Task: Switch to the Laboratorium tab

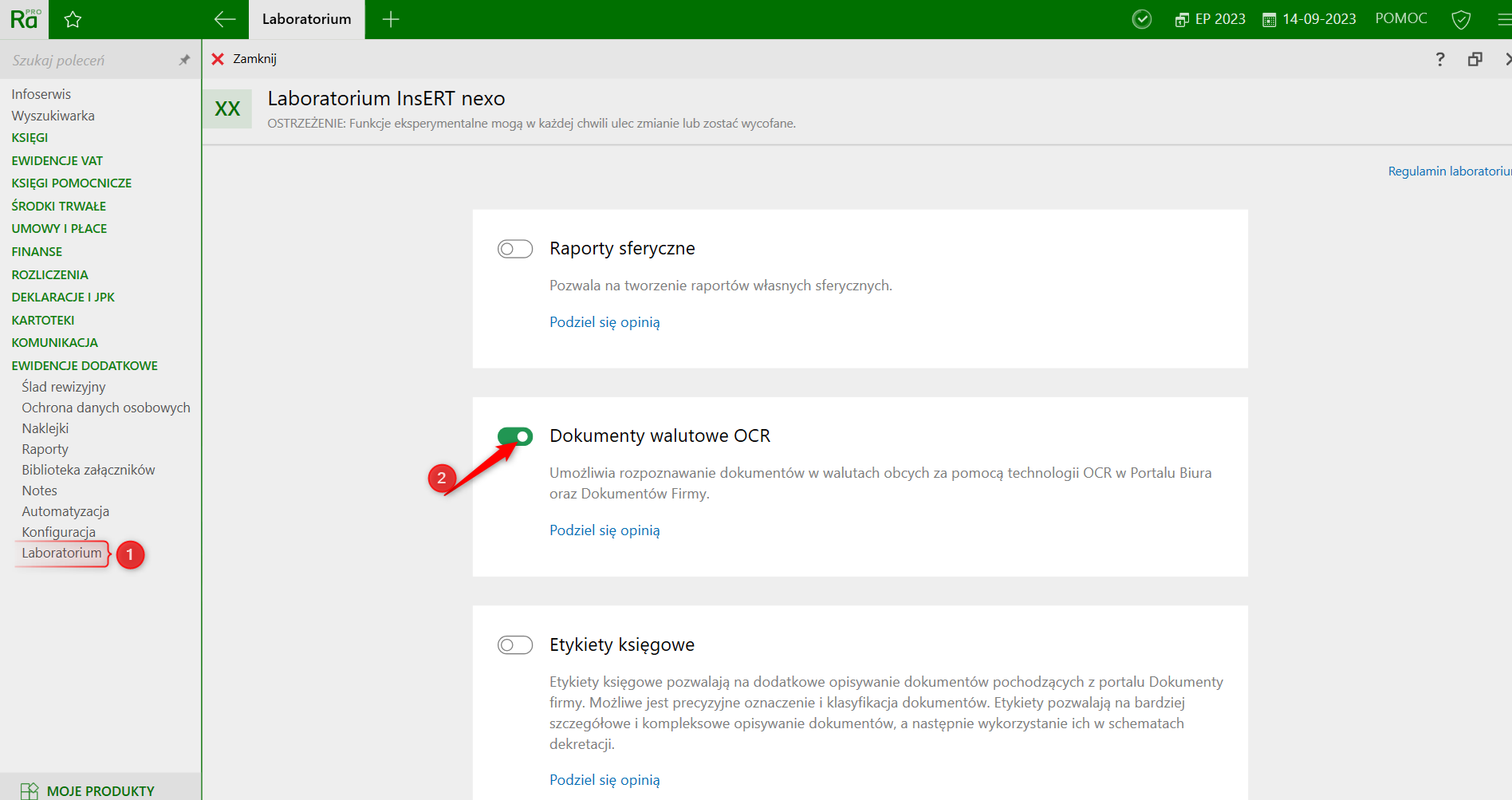Action: [306, 19]
